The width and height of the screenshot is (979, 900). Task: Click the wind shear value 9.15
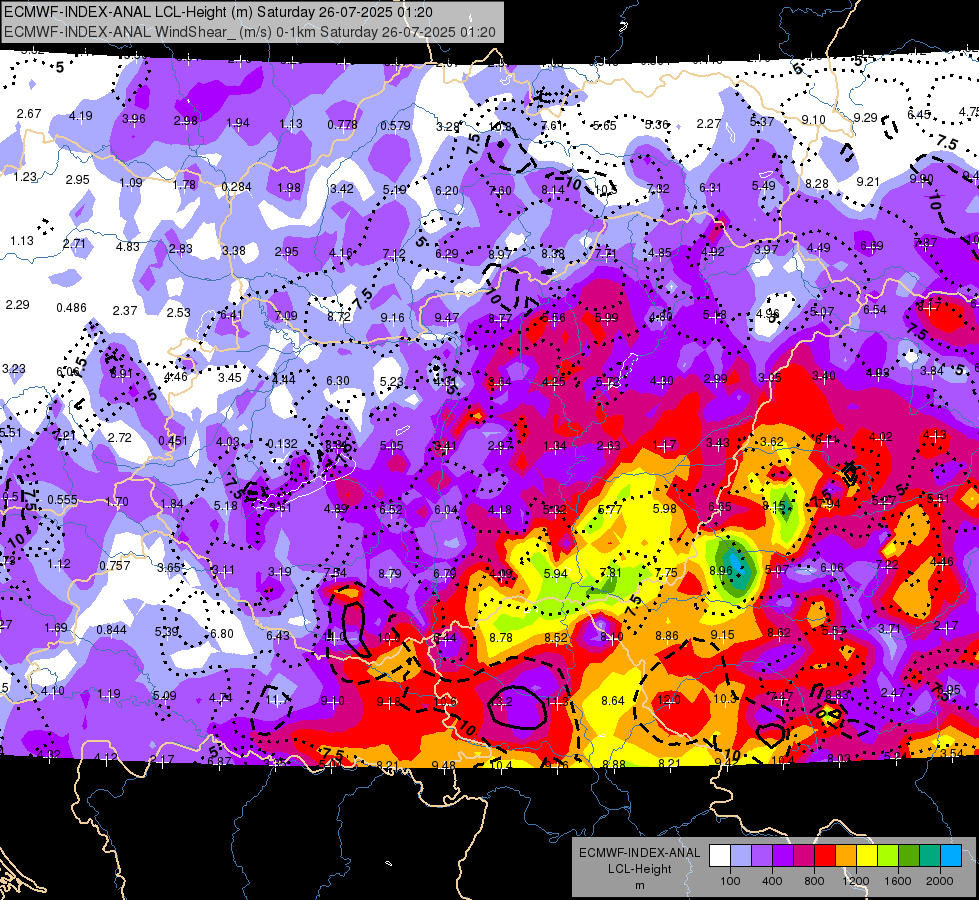point(722,635)
